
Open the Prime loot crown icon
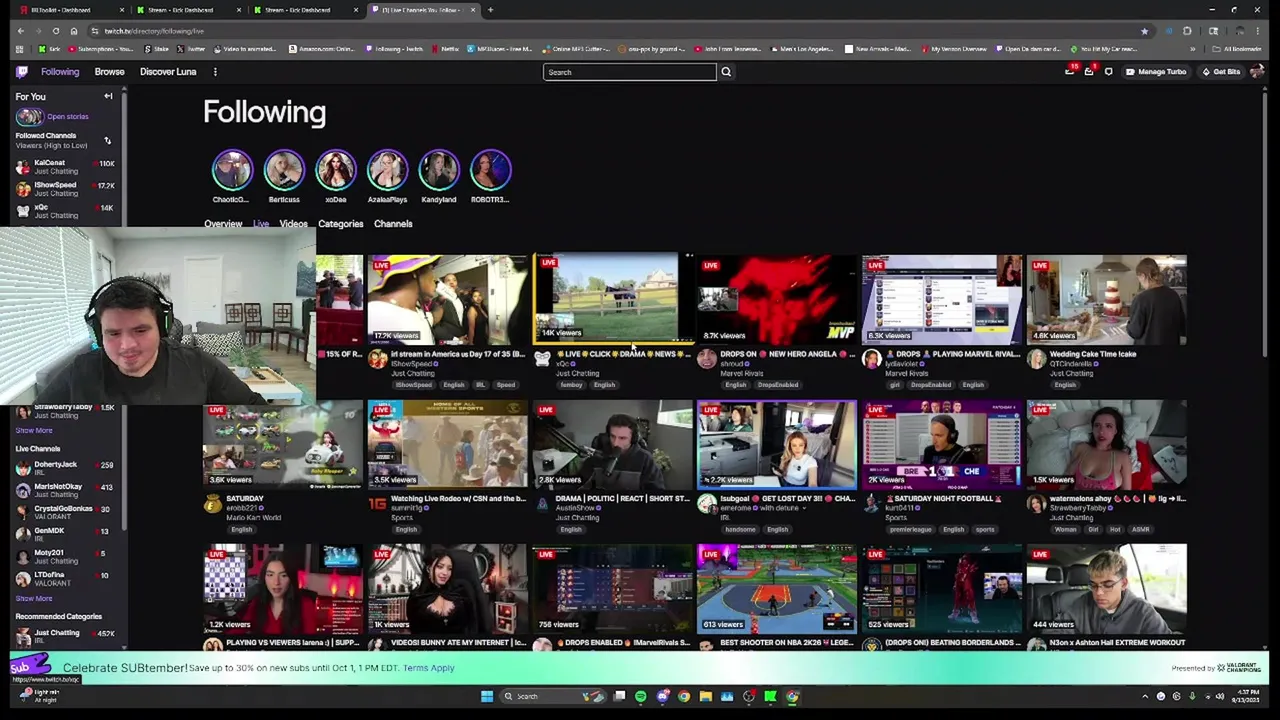pyautogui.click(x=1069, y=72)
